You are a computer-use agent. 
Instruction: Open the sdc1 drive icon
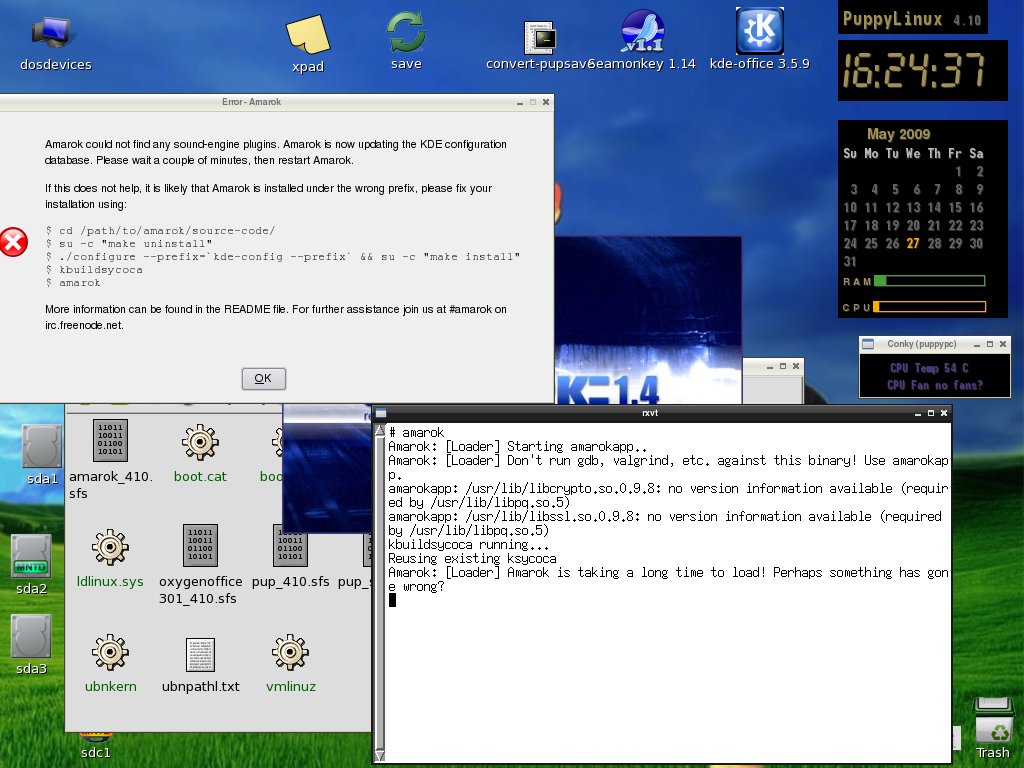pos(96,737)
